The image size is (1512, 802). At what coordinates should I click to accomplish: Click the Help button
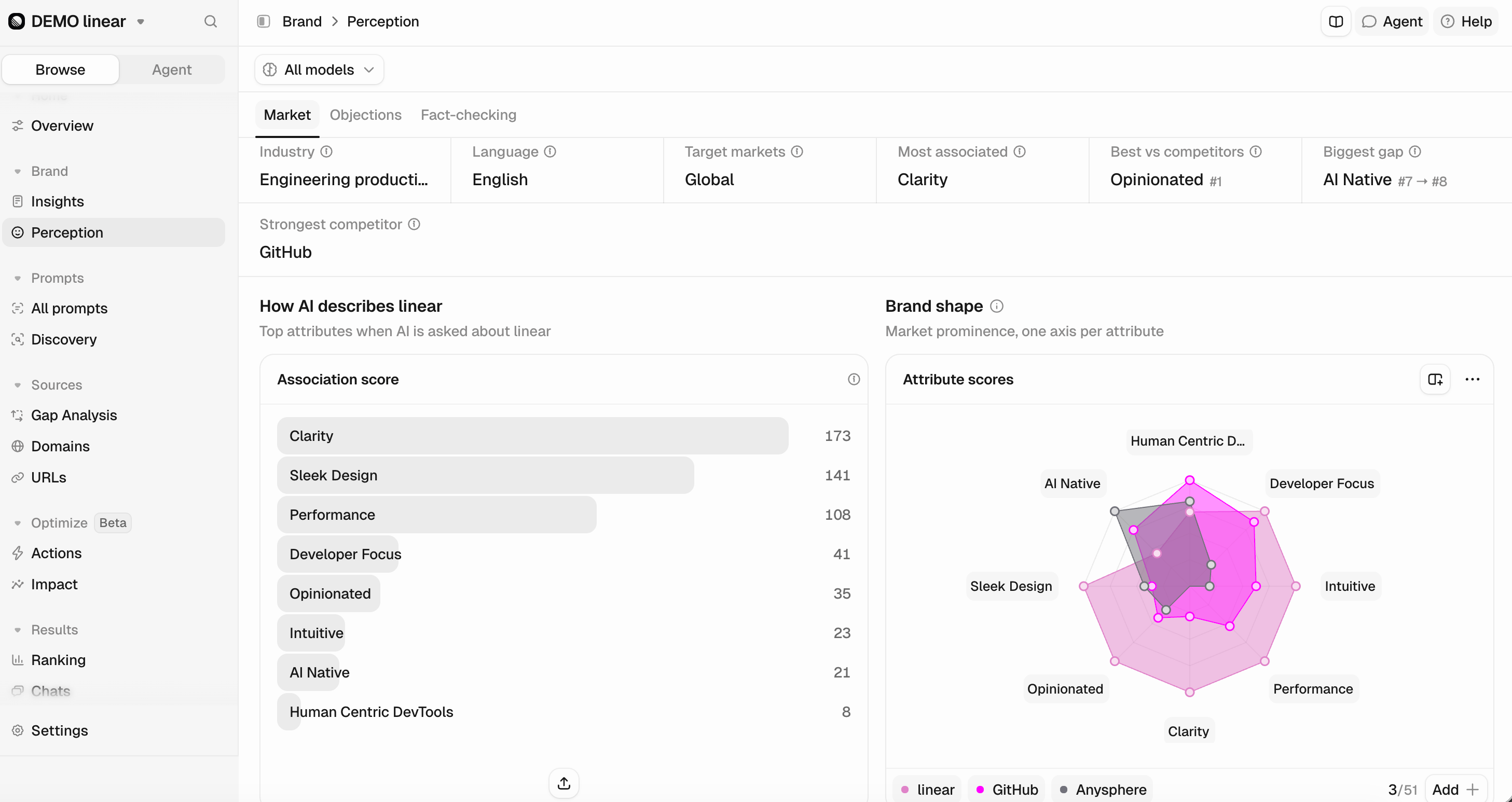pos(1466,22)
